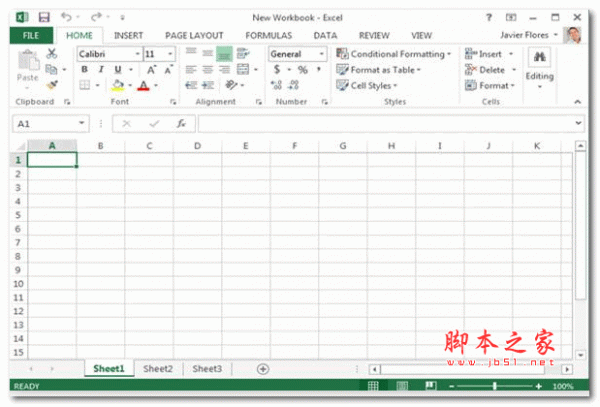
Task: Click the Borders icon
Action: [x=85, y=85]
